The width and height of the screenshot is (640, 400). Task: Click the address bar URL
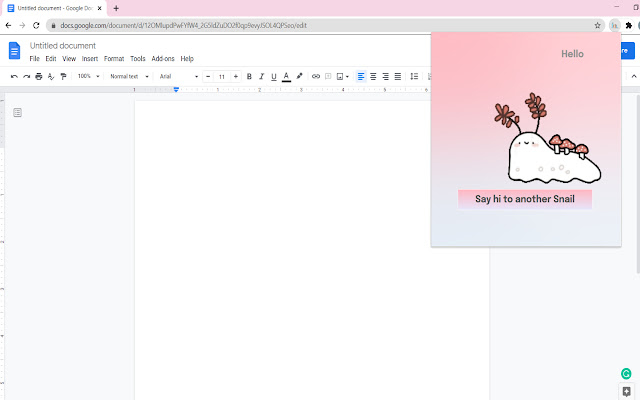tap(184, 25)
